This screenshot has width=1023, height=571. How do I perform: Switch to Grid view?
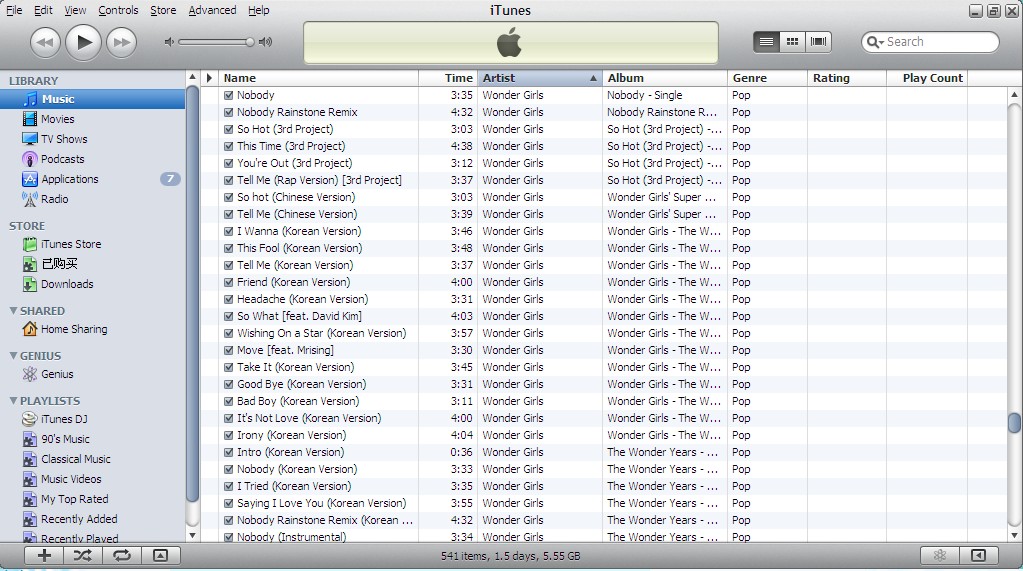tap(793, 42)
